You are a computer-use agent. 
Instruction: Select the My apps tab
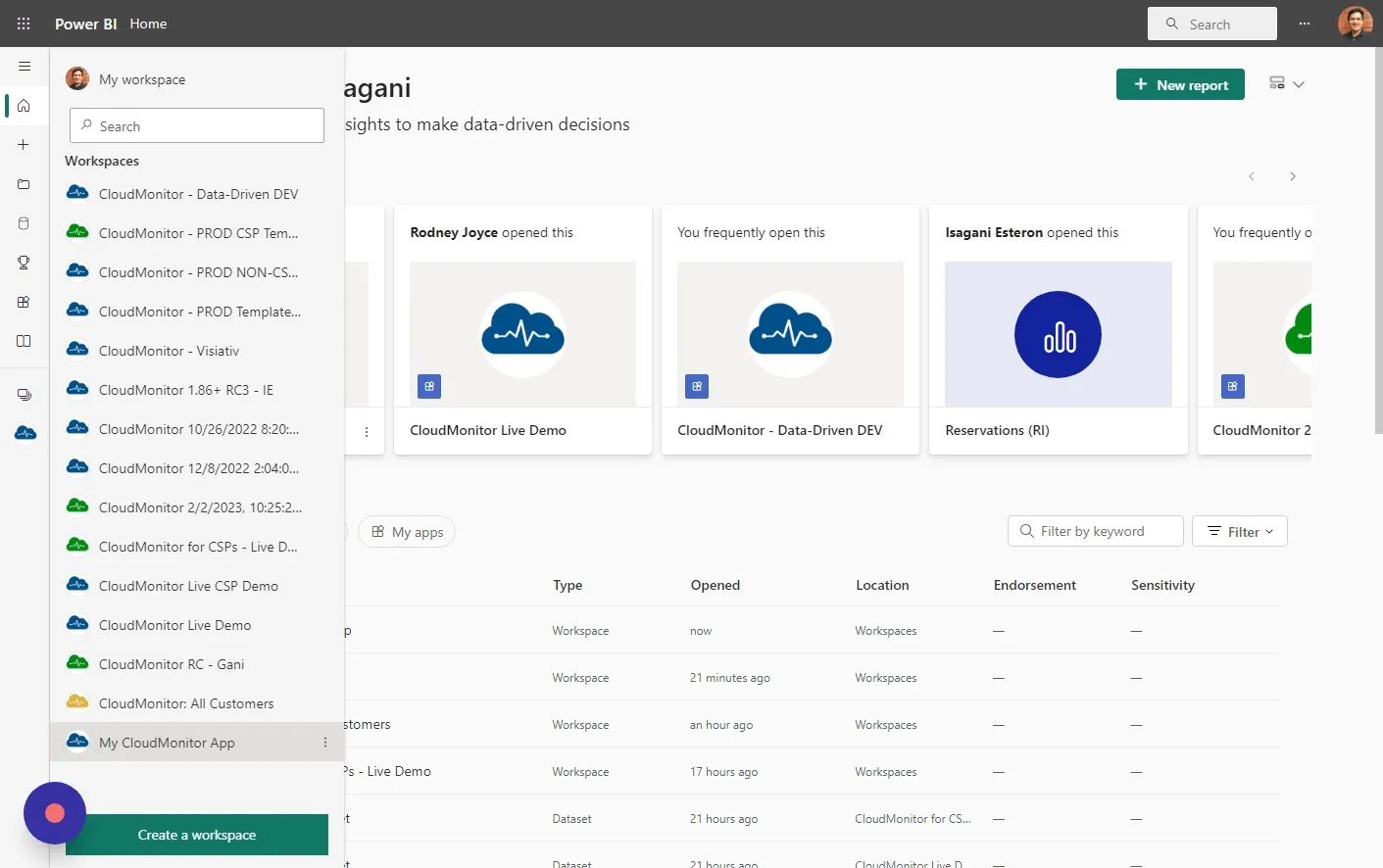(x=407, y=532)
